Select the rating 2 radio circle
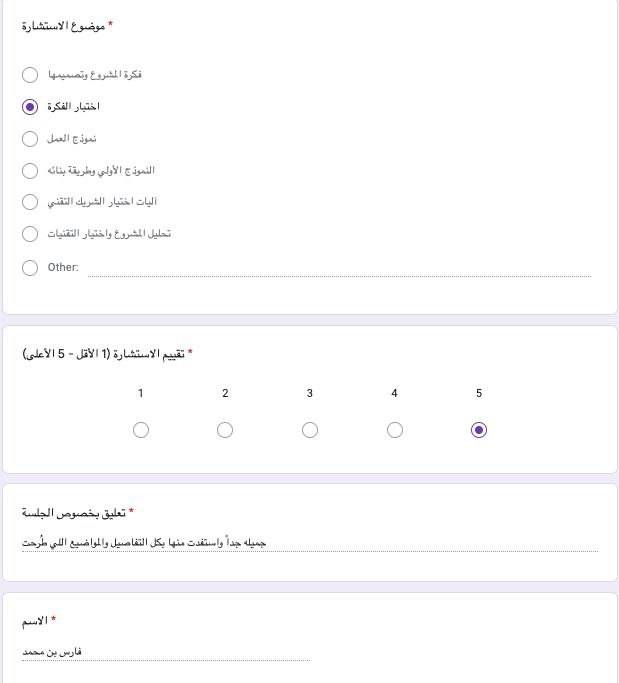This screenshot has height=683, width=619. click(x=225, y=430)
